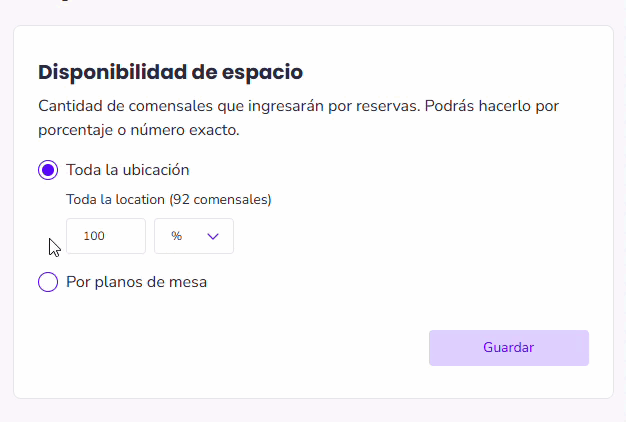The width and height of the screenshot is (626, 422).
Task: Open the % unit dropdown
Action: click(x=194, y=236)
